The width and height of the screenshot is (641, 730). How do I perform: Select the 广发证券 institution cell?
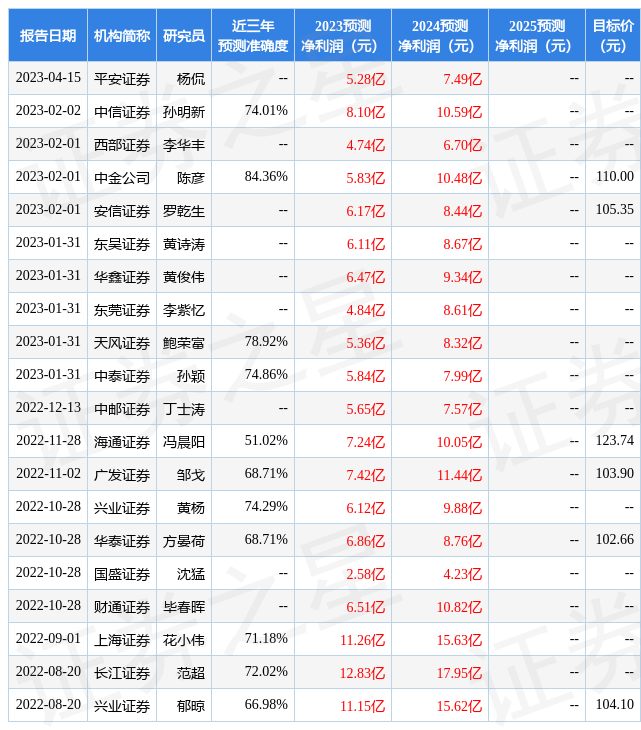click(122, 475)
